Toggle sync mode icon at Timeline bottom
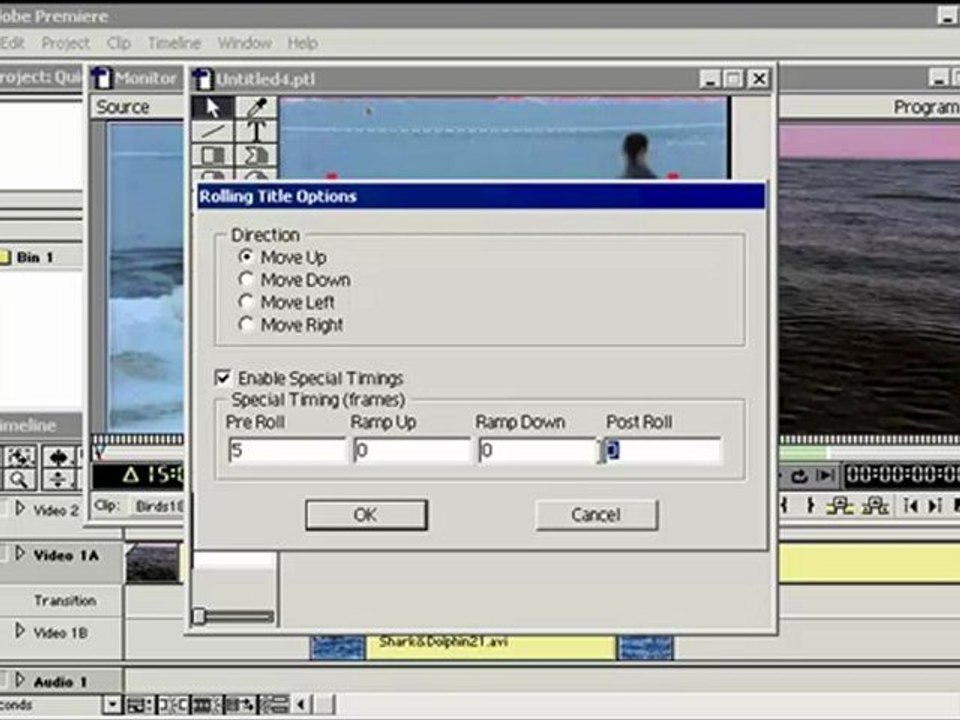Image resolution: width=960 pixels, height=720 pixels. (x=276, y=705)
